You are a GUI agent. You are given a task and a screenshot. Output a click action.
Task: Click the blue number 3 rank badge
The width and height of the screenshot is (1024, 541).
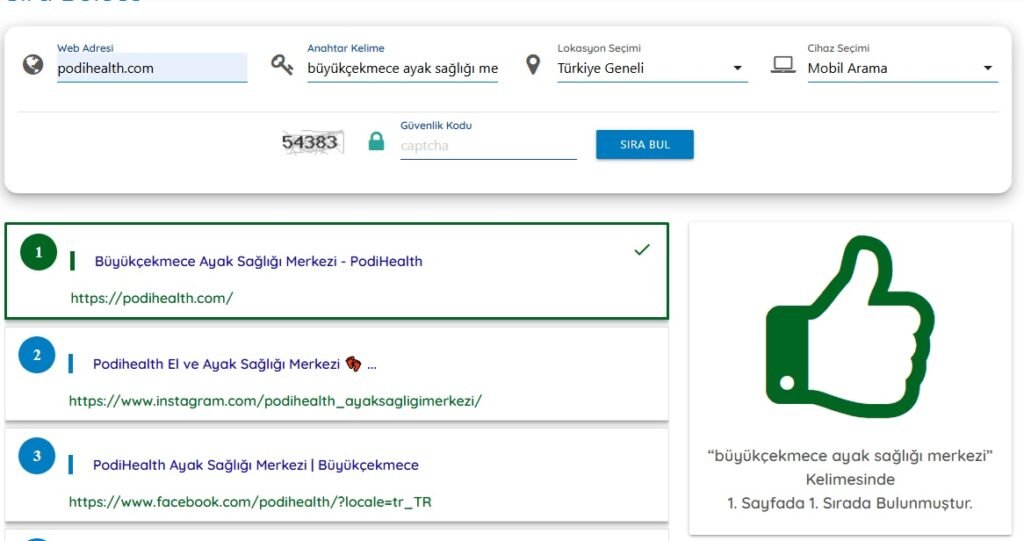[x=37, y=456]
